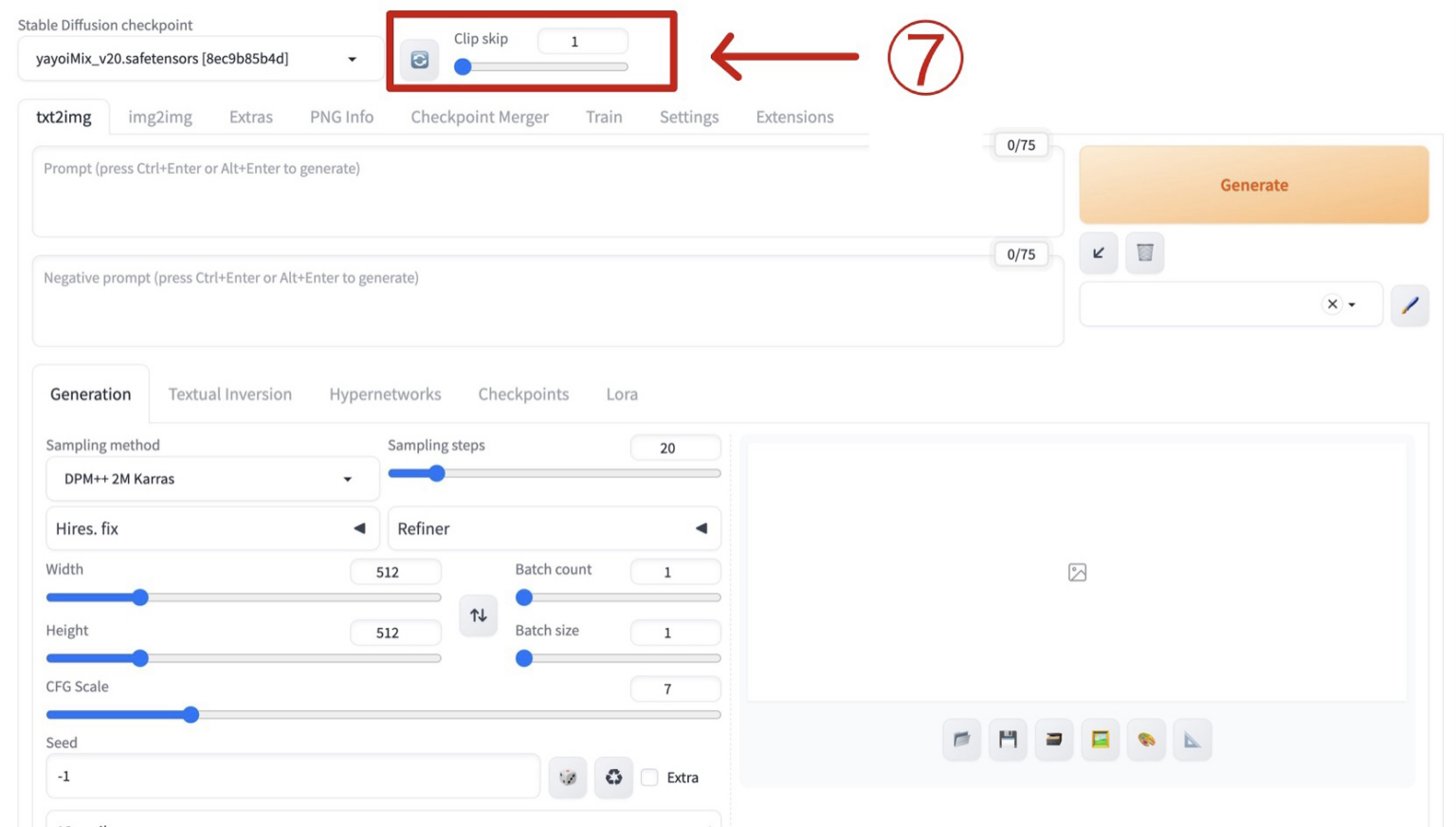
Task: Click into the Negative prompt text box
Action: 546,303
